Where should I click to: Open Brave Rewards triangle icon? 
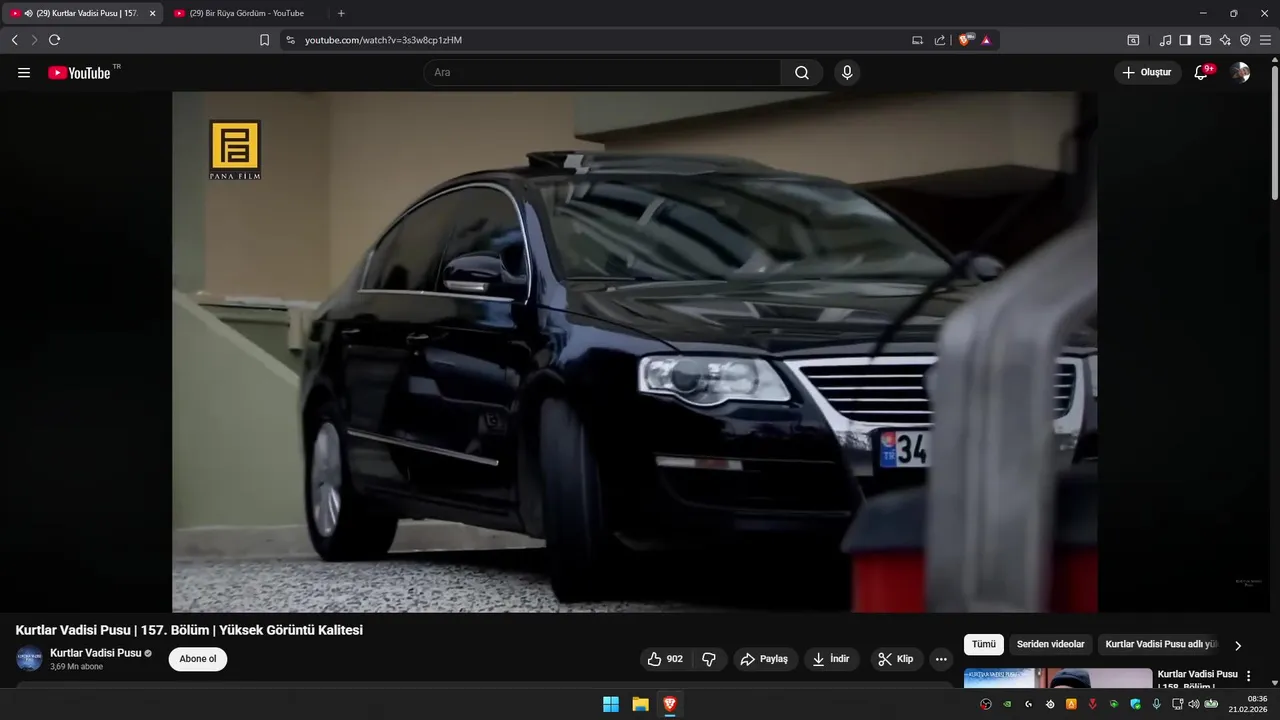(x=986, y=40)
